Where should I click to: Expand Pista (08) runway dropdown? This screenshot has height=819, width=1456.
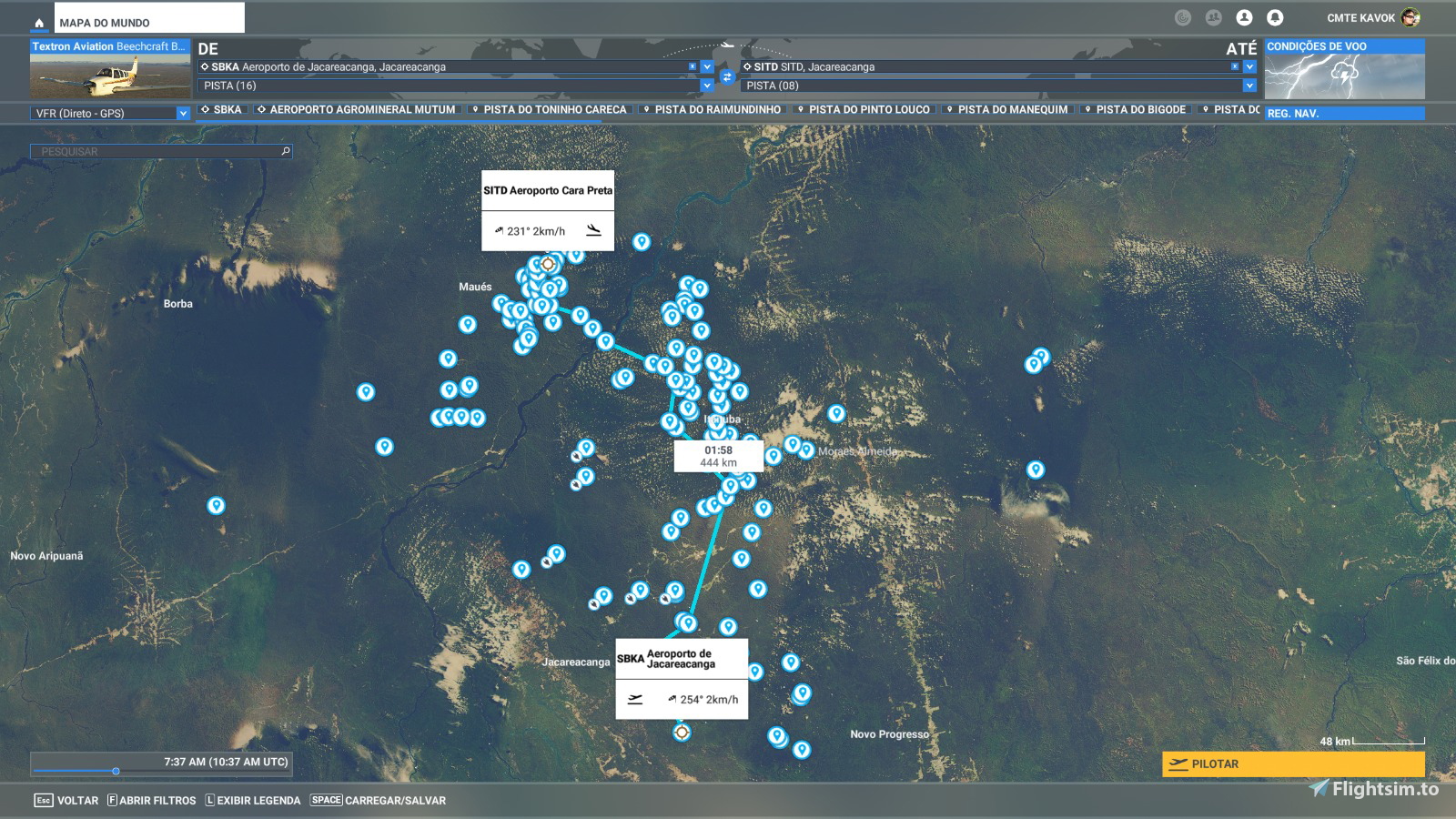click(1249, 86)
